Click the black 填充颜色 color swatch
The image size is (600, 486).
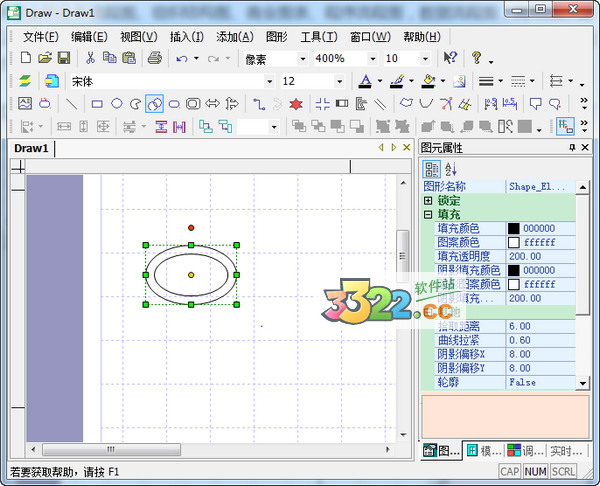click(514, 228)
